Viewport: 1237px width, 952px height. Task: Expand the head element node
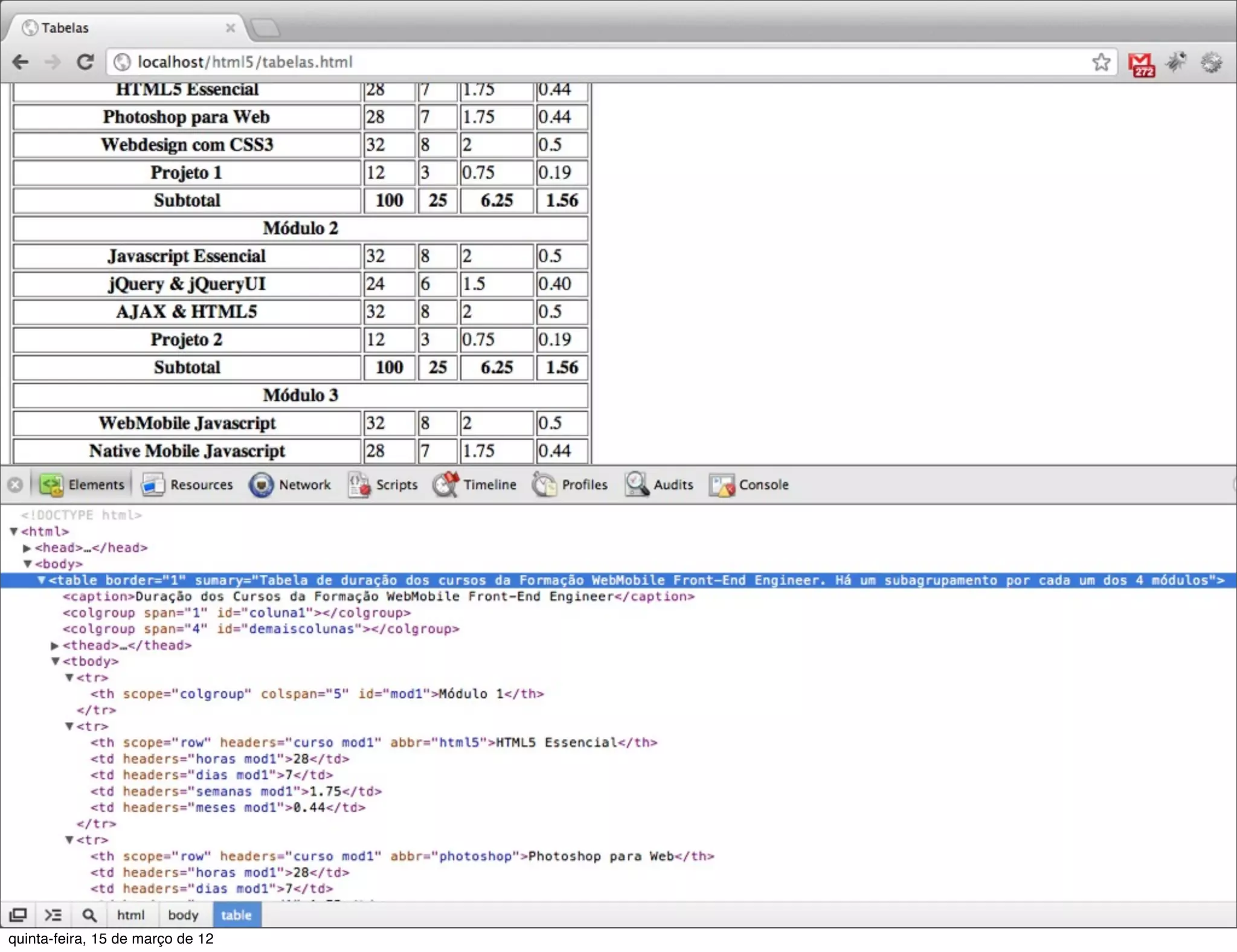27,548
